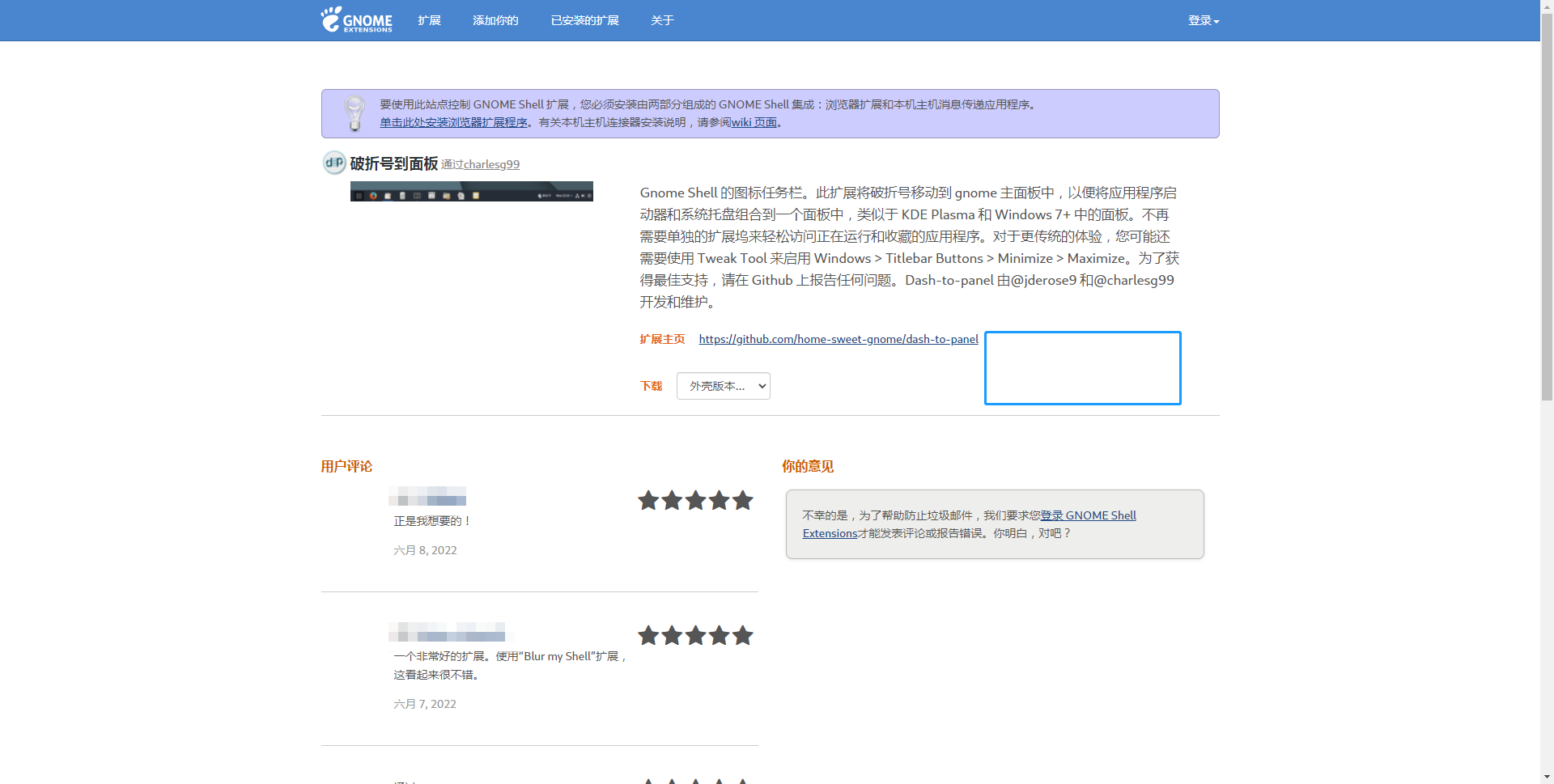
Task: Click the page scrollbar up arrow
Action: (1547, 6)
